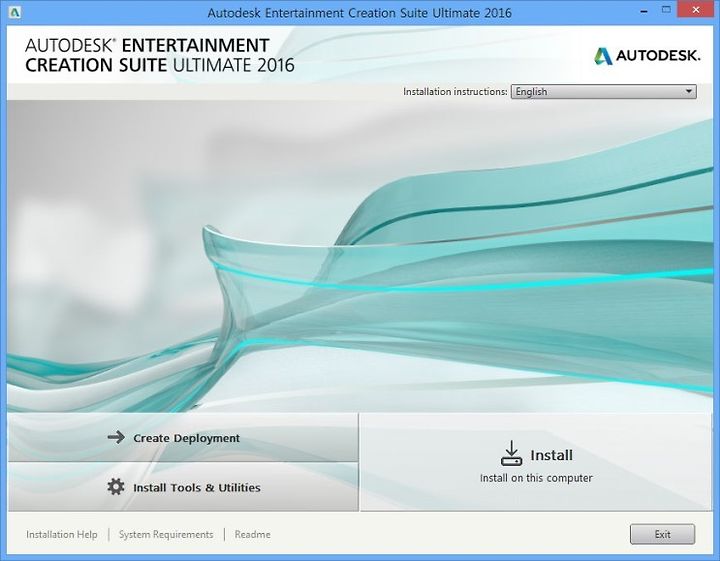Exit the installer
Image resolution: width=720 pixels, height=561 pixels.
(662, 534)
